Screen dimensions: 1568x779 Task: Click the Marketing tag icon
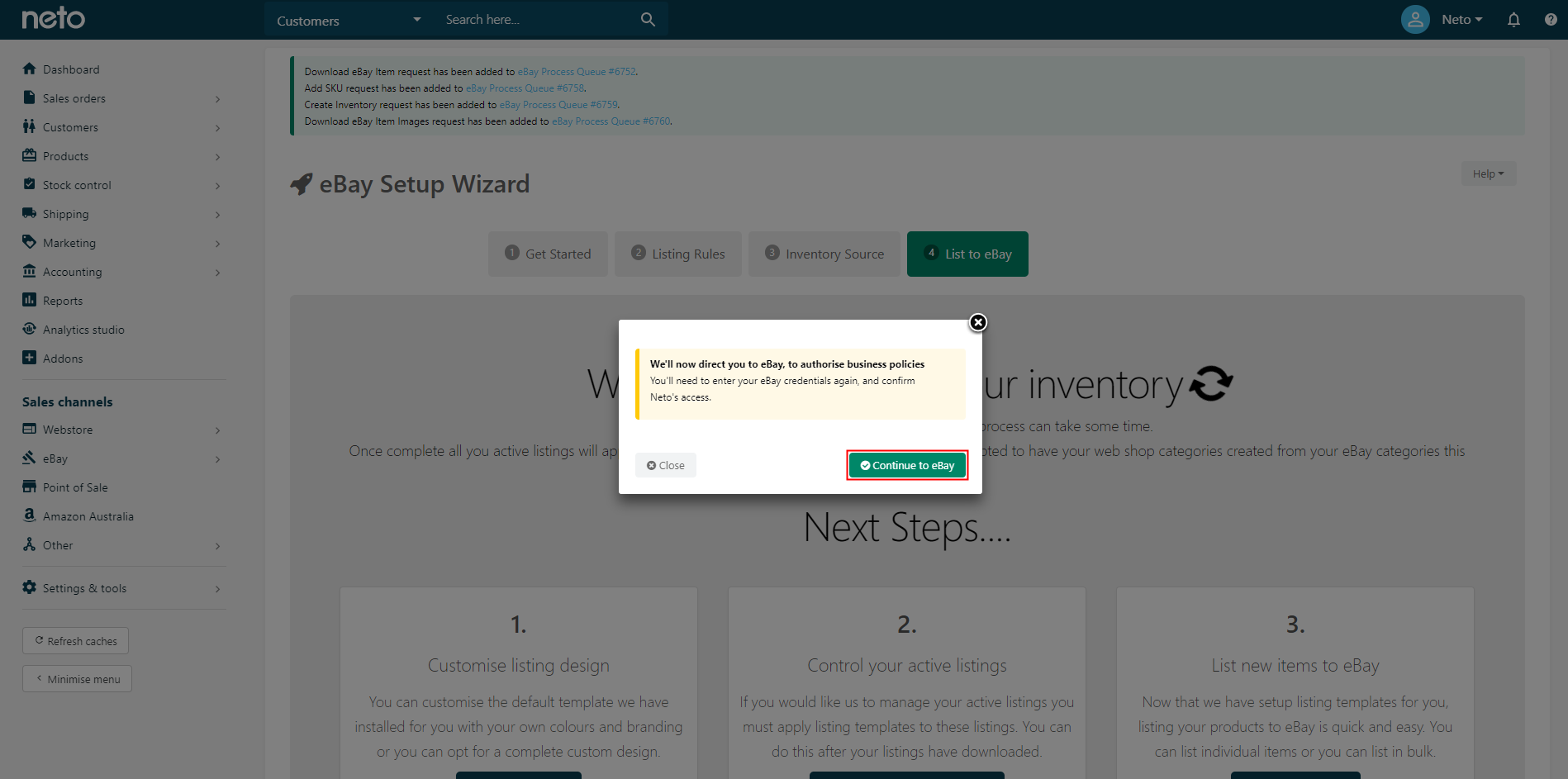[x=30, y=242]
